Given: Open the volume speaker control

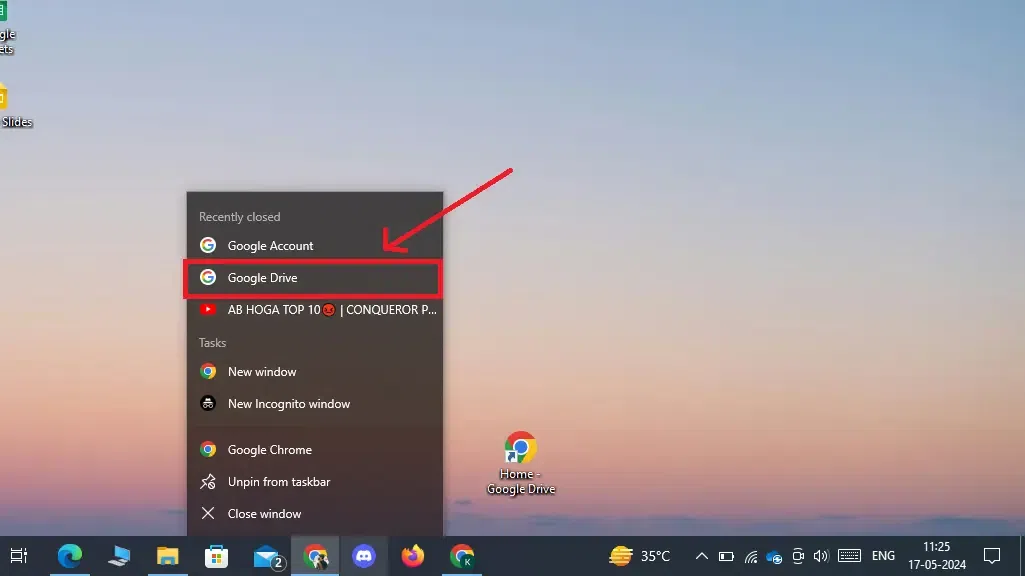Looking at the screenshot, I should 821,556.
